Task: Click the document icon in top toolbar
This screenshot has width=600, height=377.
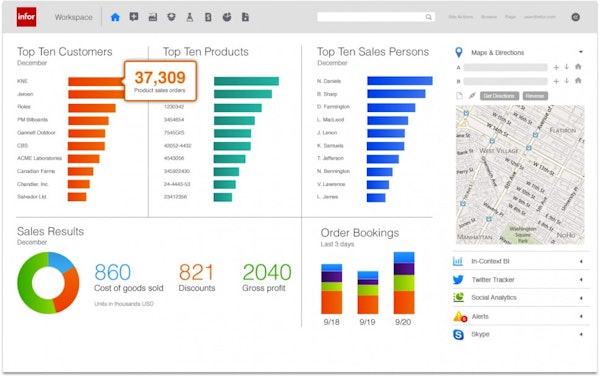Action: [245, 17]
